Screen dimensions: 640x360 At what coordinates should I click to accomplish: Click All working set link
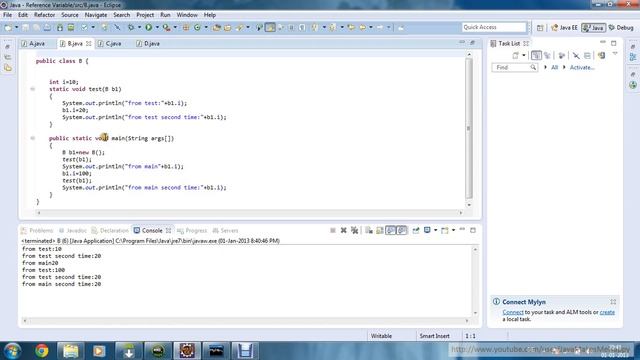coord(554,68)
